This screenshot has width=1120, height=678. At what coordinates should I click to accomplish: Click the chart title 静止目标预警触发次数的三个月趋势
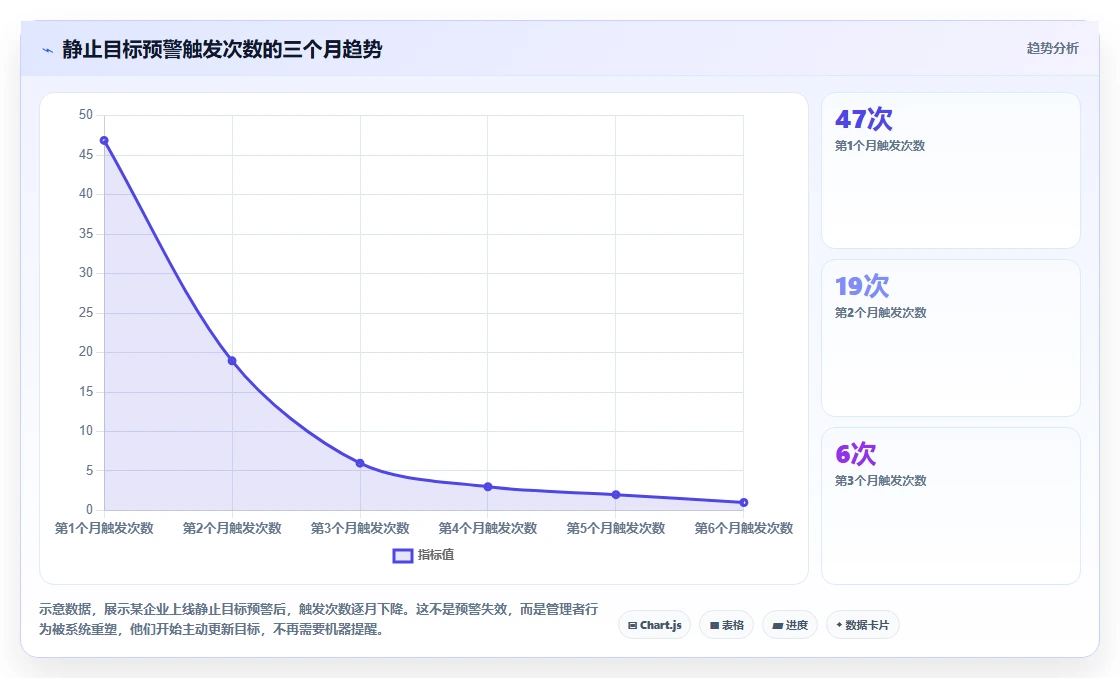(222, 49)
